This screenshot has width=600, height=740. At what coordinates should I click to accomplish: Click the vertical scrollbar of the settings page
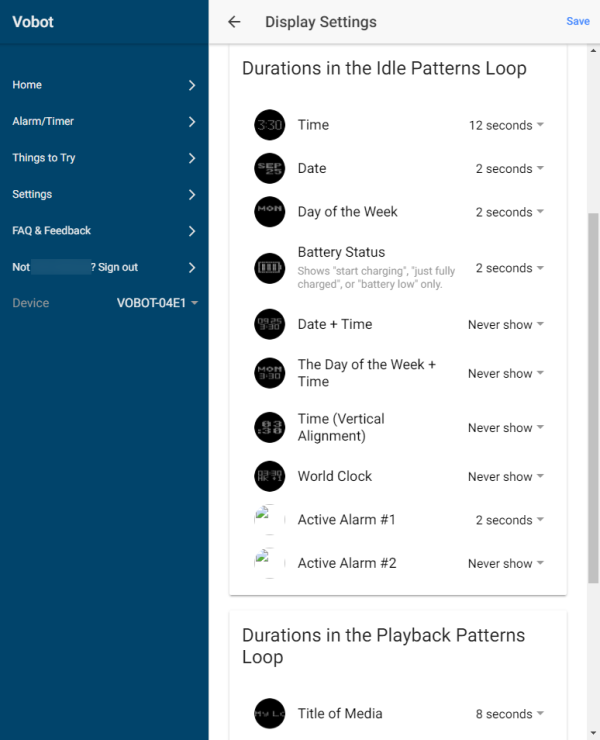(593, 400)
